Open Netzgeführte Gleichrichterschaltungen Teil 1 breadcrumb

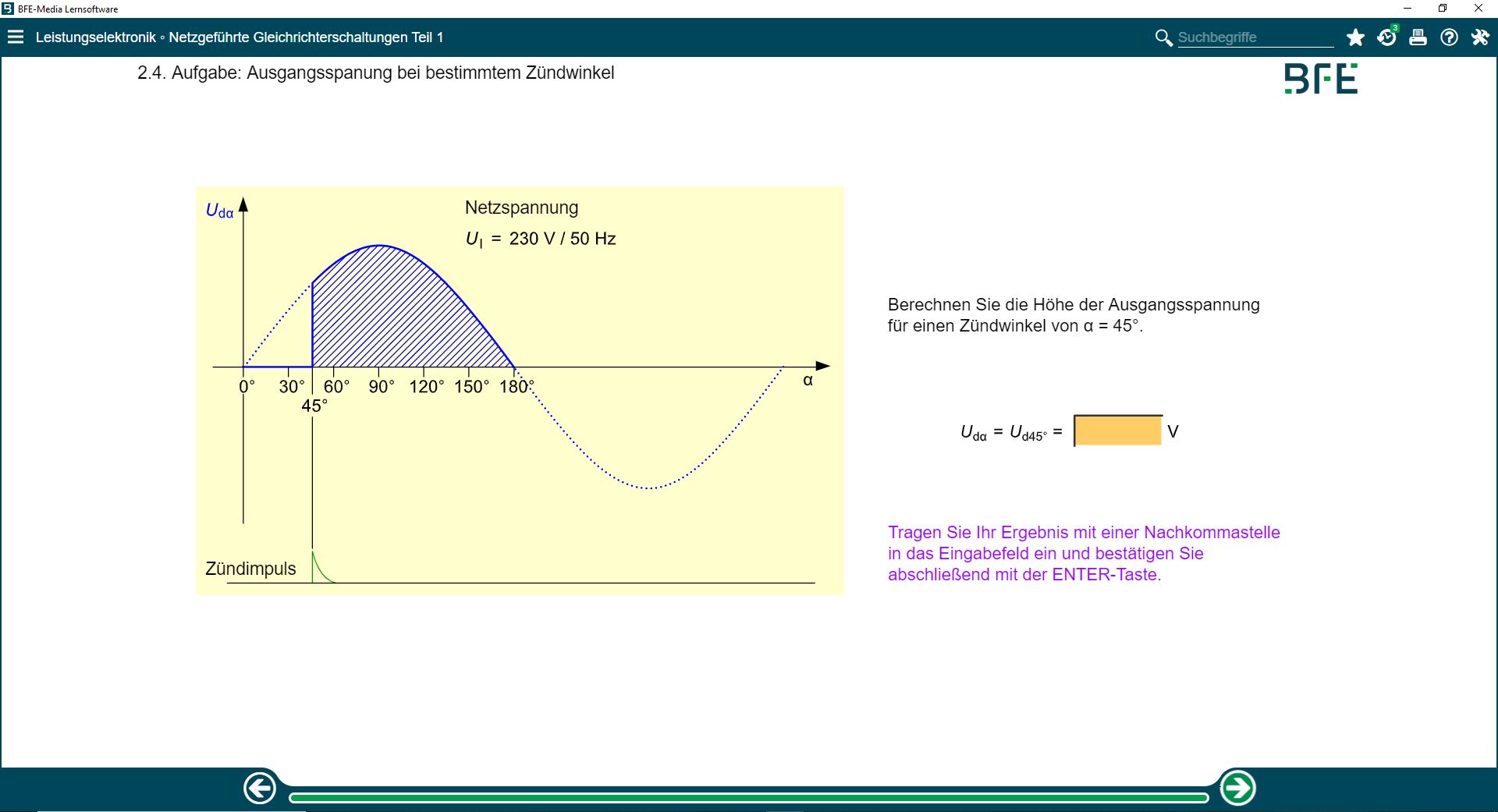click(x=306, y=37)
